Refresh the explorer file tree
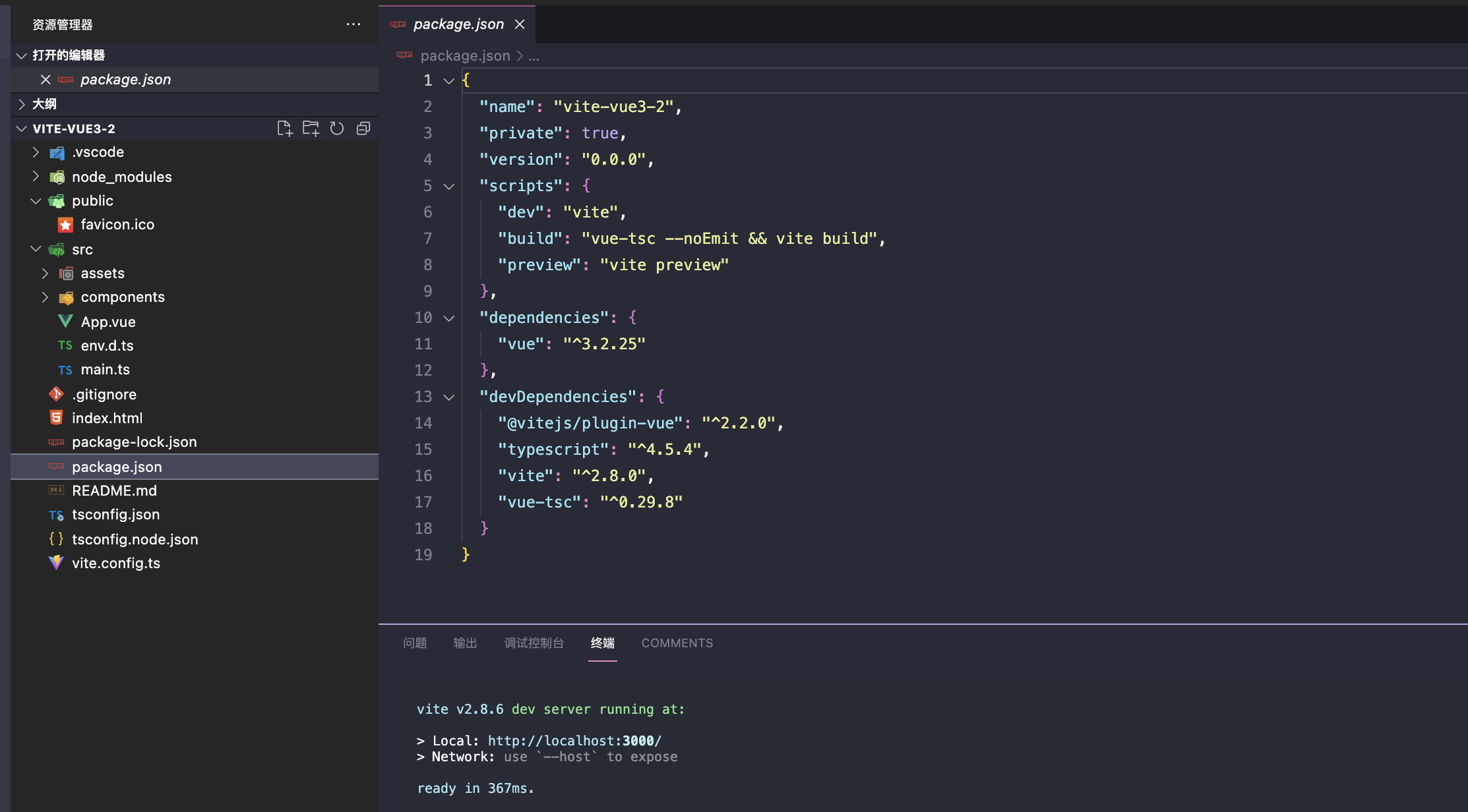 pyautogui.click(x=337, y=129)
